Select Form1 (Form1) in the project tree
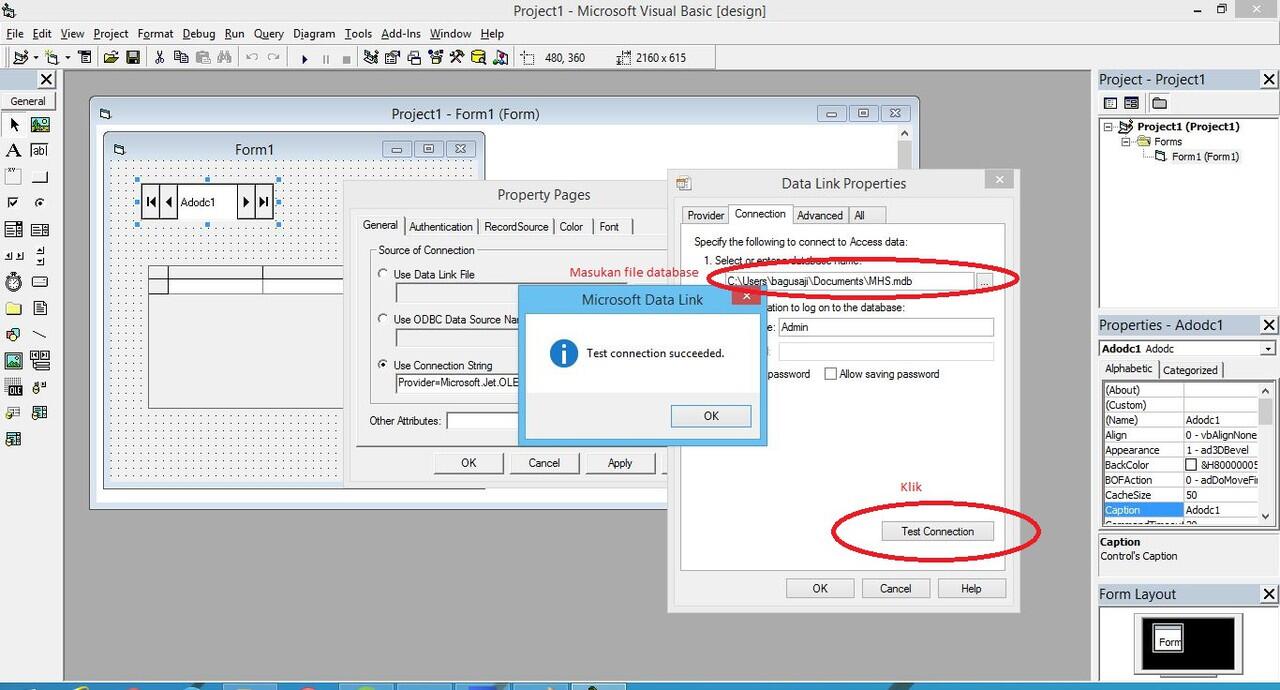The image size is (1280, 690). click(1205, 157)
